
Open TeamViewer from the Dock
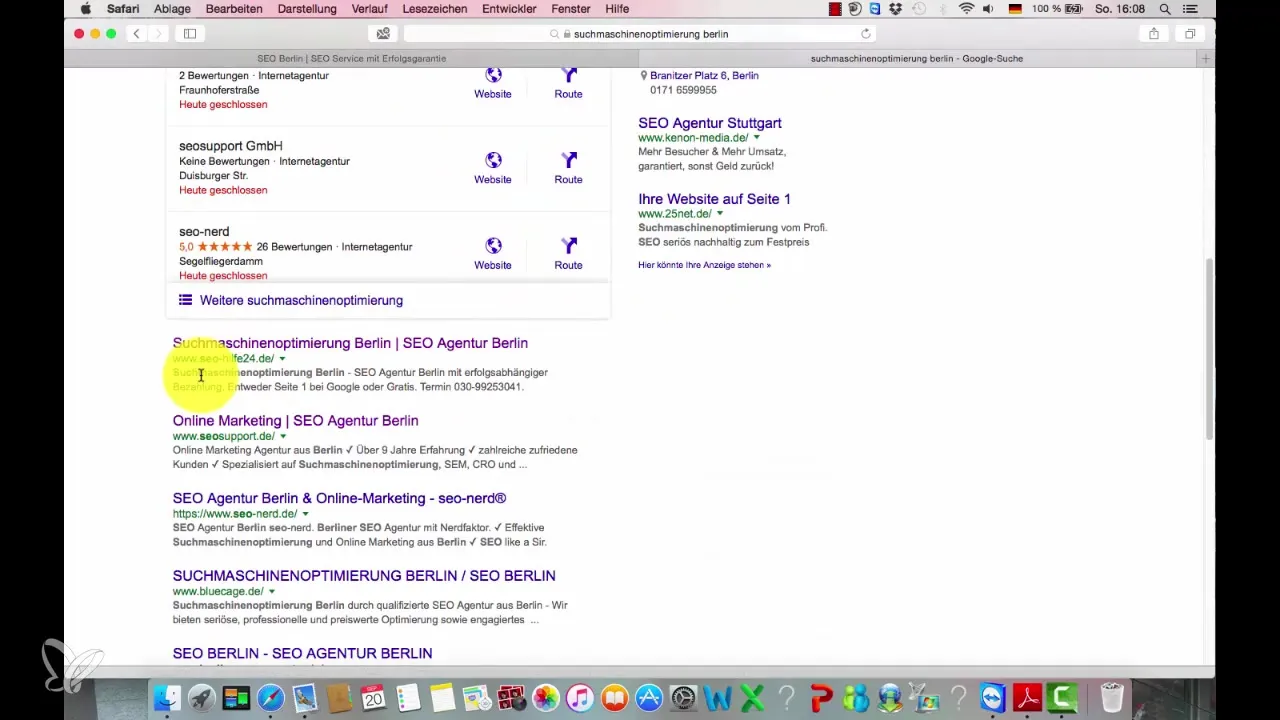pos(993,696)
